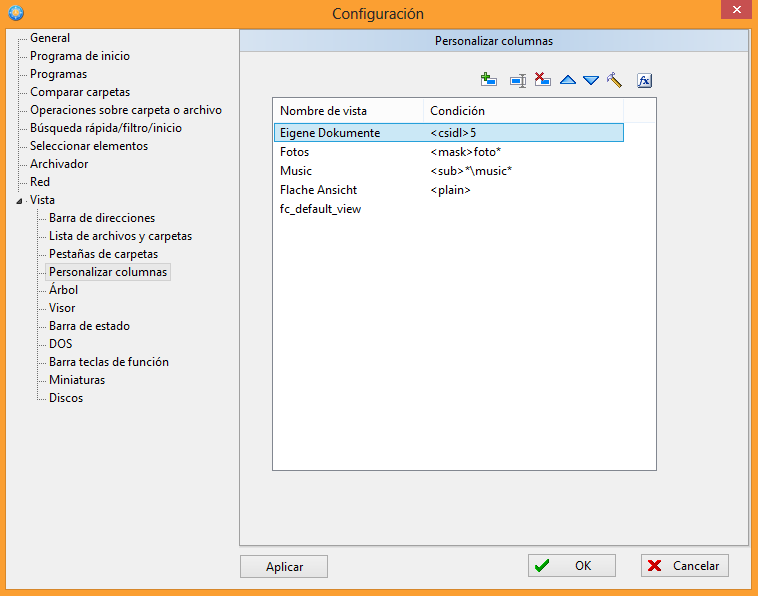Image resolution: width=758 pixels, height=596 pixels.
Task: Open Operaciones sobre carpeta o archivo
Action: pos(126,110)
